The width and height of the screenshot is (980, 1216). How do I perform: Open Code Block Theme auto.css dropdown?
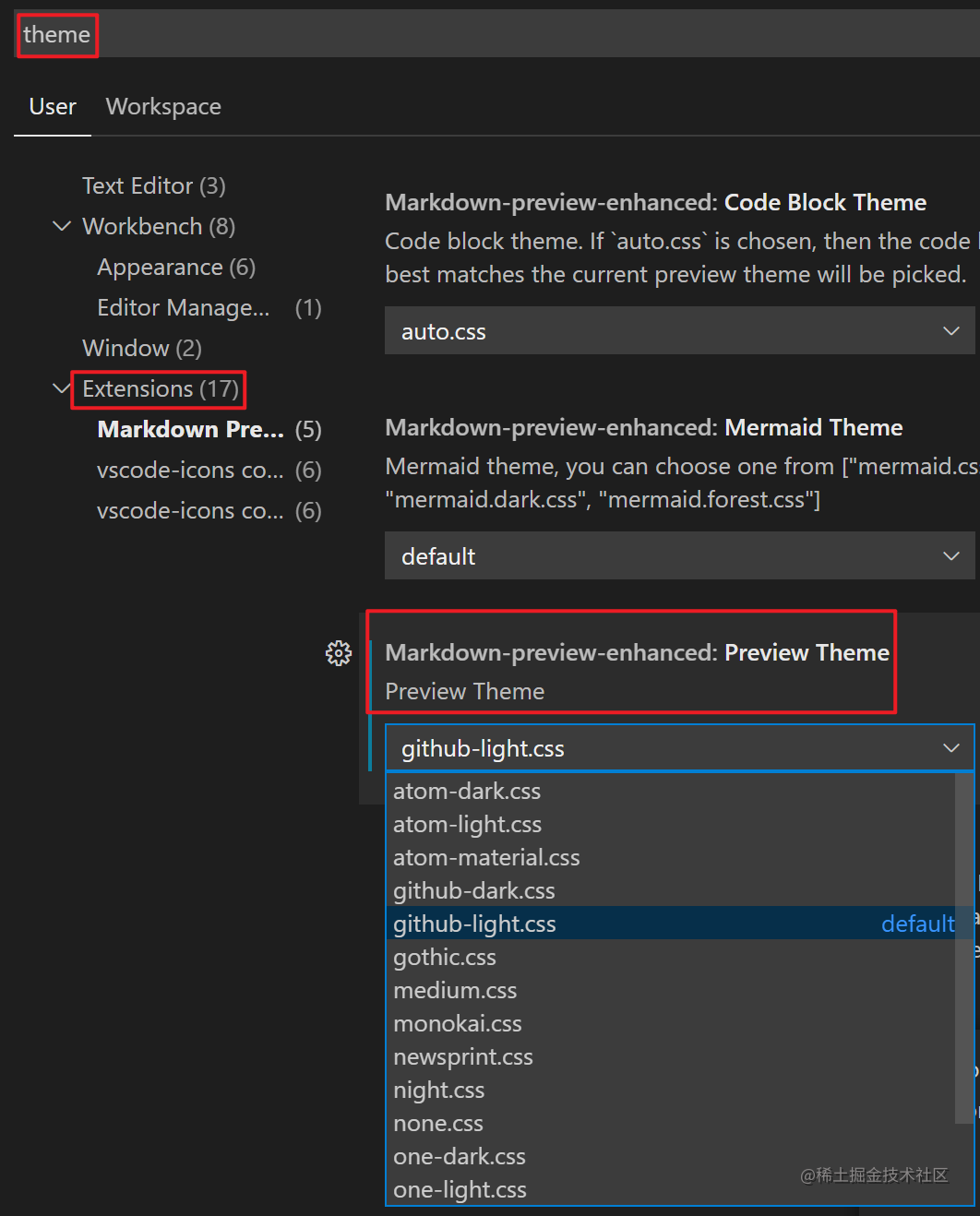coord(679,331)
